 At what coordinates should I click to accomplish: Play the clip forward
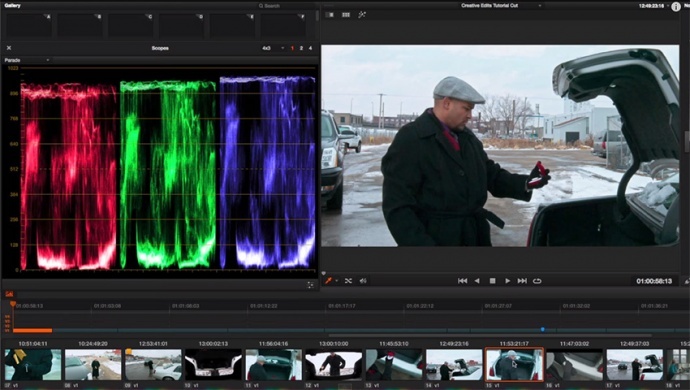coord(507,281)
